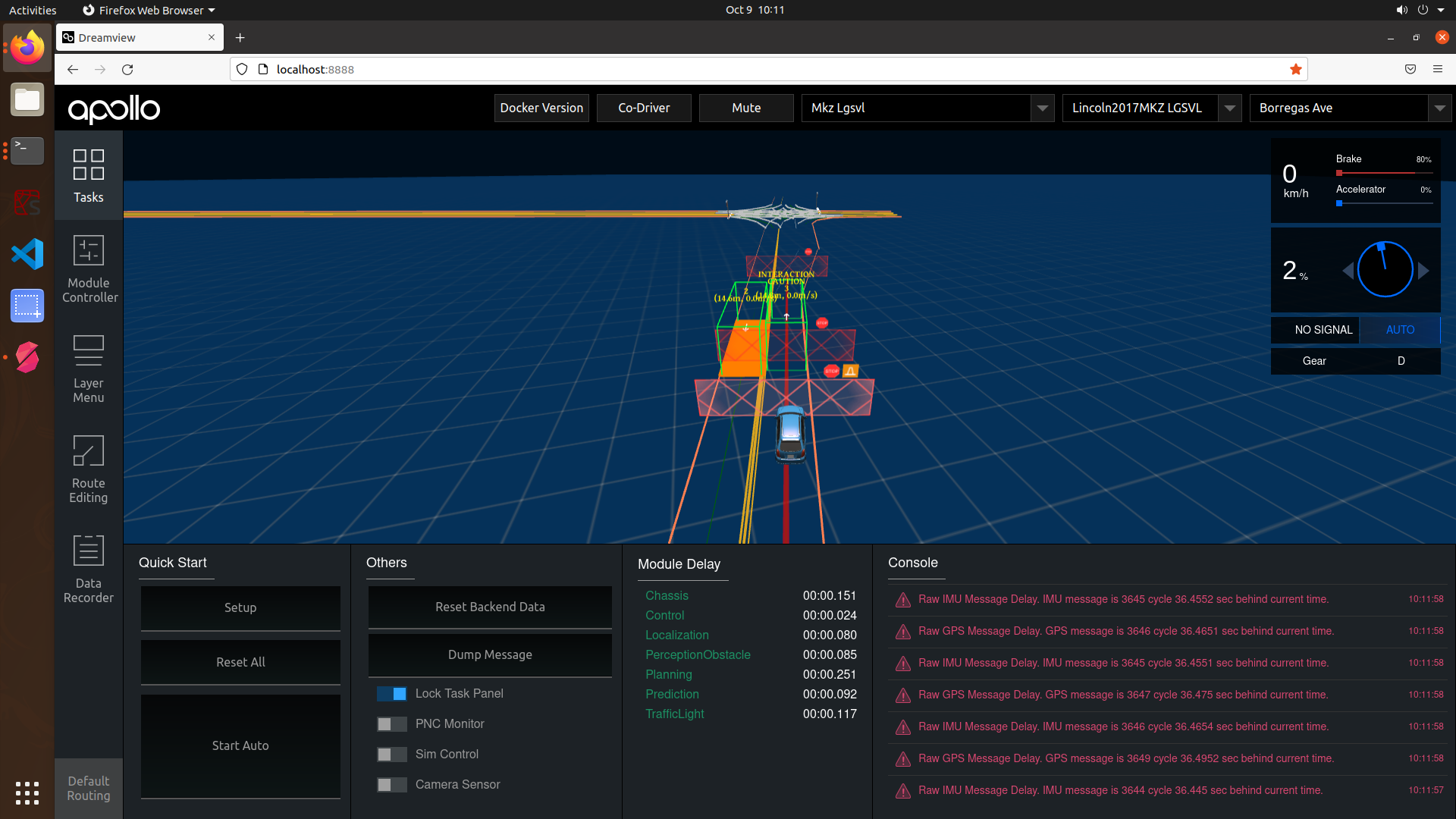
Task: Disable the Lock Task Panel toggle
Action: point(392,694)
